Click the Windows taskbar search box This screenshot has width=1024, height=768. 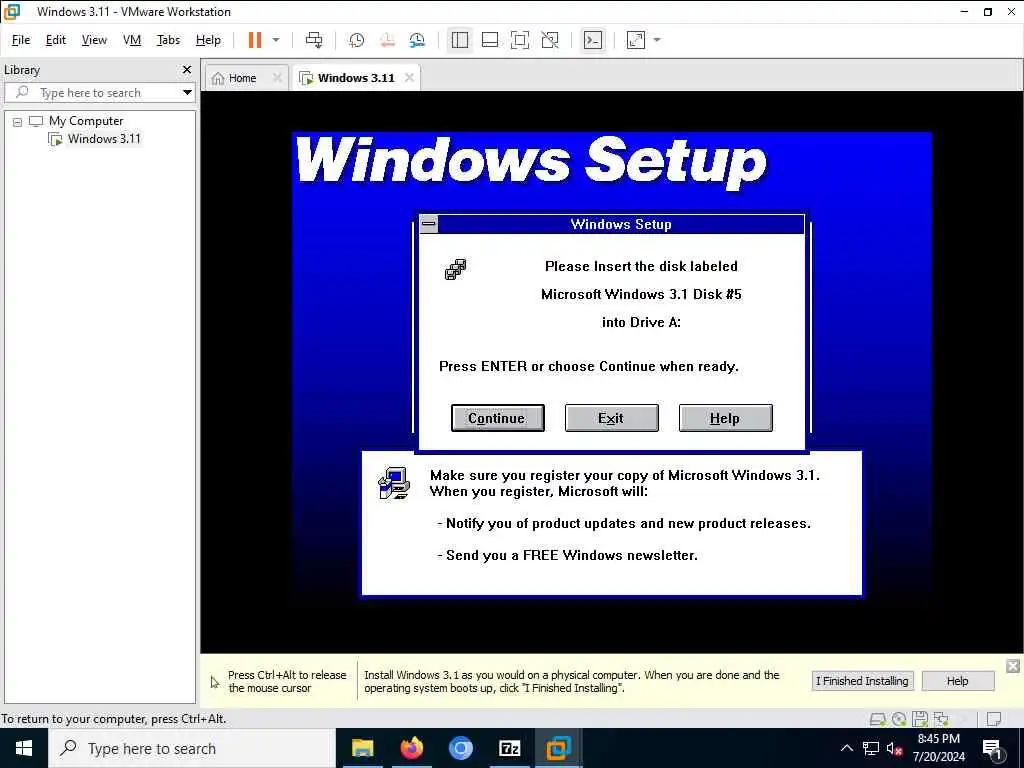pyautogui.click(x=192, y=748)
